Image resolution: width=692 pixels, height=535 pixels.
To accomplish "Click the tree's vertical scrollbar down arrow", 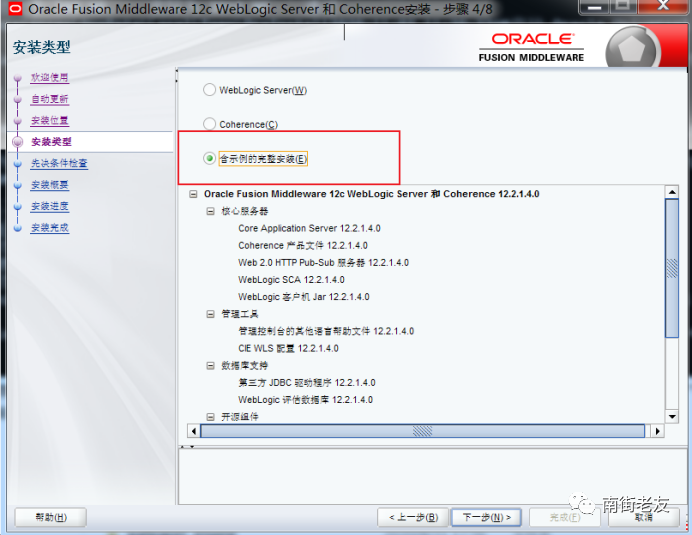I will click(x=672, y=416).
